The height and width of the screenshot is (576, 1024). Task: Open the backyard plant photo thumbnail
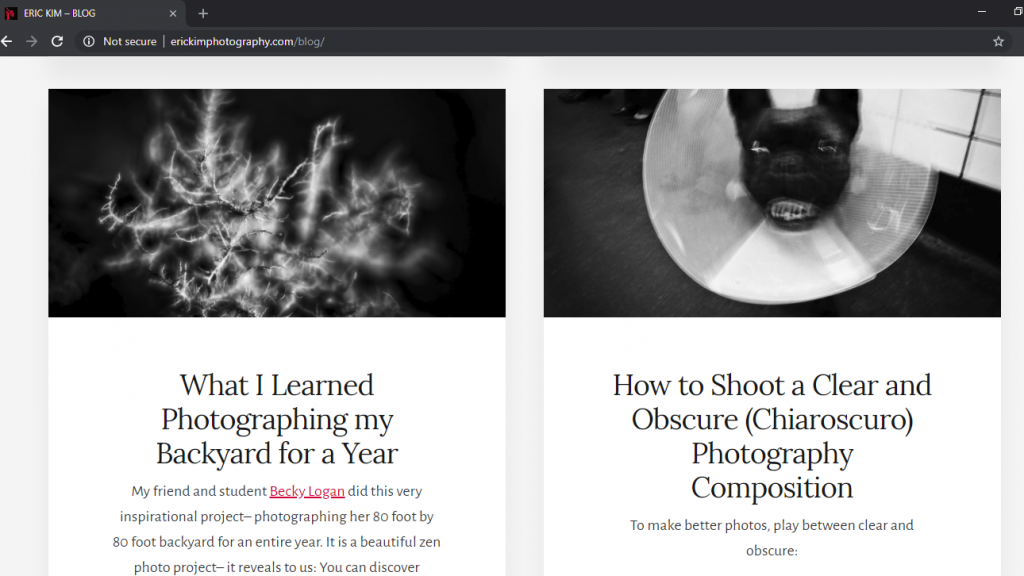coord(277,203)
